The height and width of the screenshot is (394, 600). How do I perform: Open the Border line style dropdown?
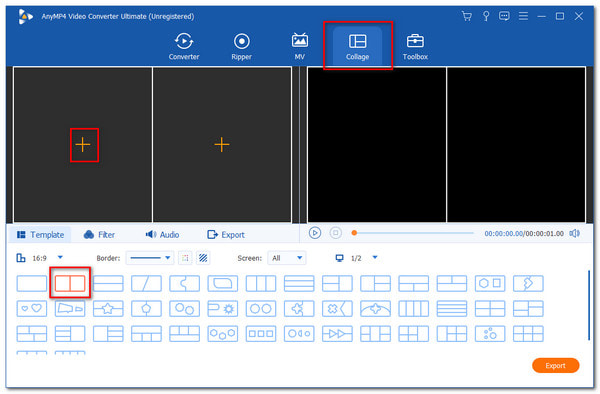(150, 258)
